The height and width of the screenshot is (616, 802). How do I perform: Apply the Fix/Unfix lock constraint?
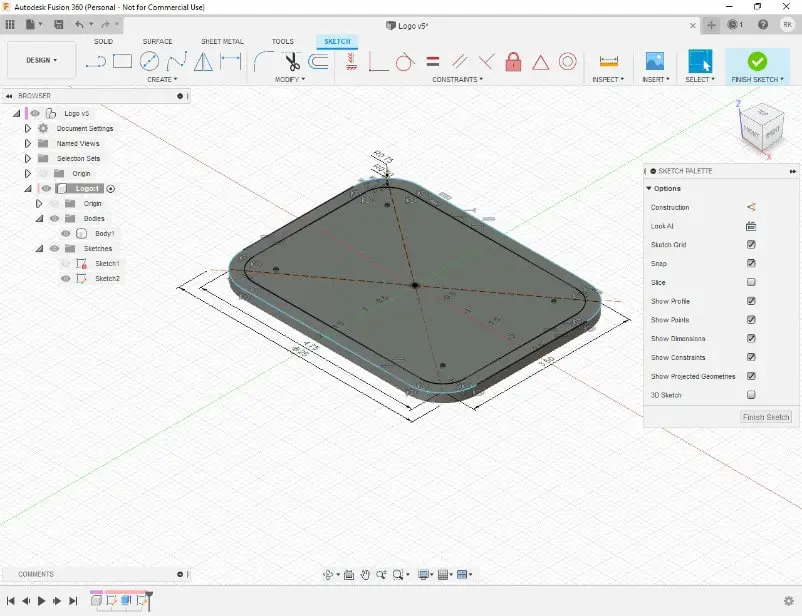point(513,62)
